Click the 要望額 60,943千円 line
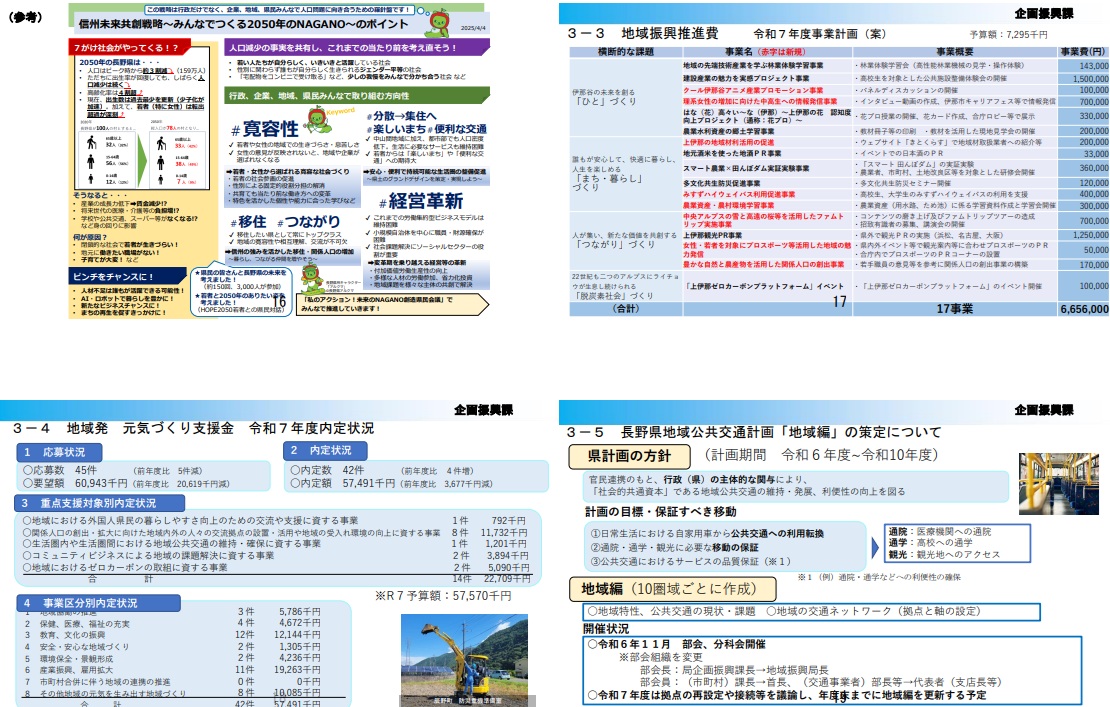 [126, 483]
